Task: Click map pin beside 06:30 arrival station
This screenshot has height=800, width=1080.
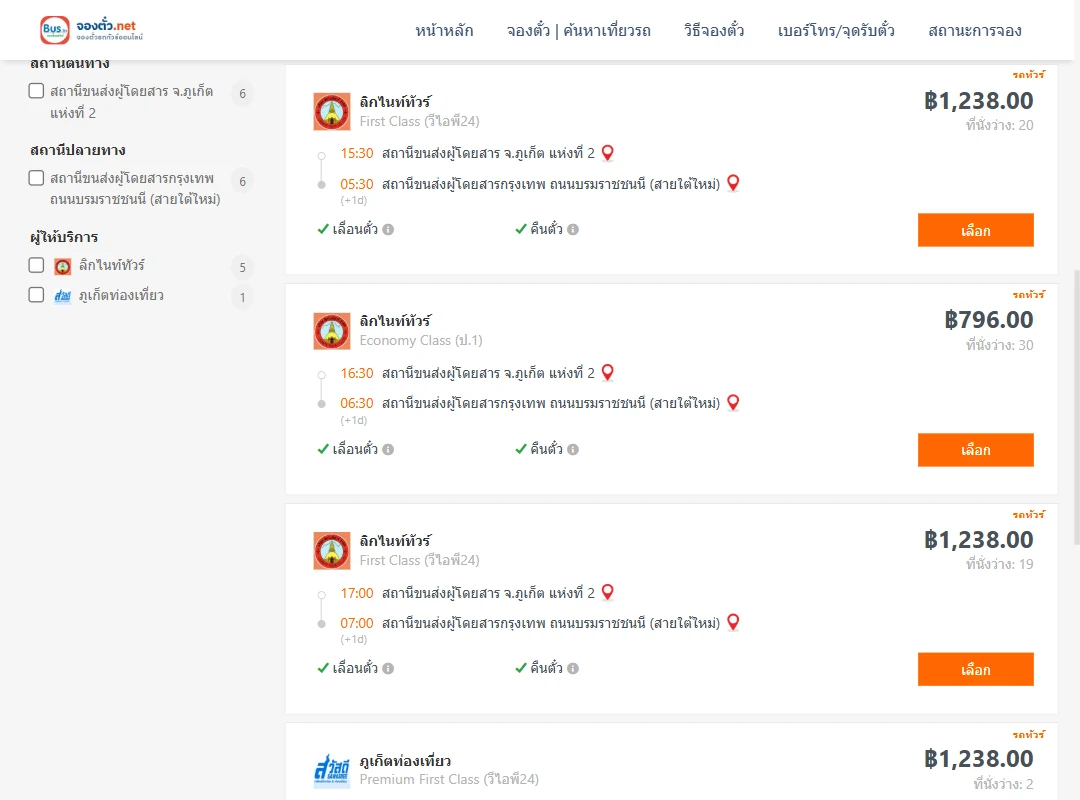Action: 734,402
